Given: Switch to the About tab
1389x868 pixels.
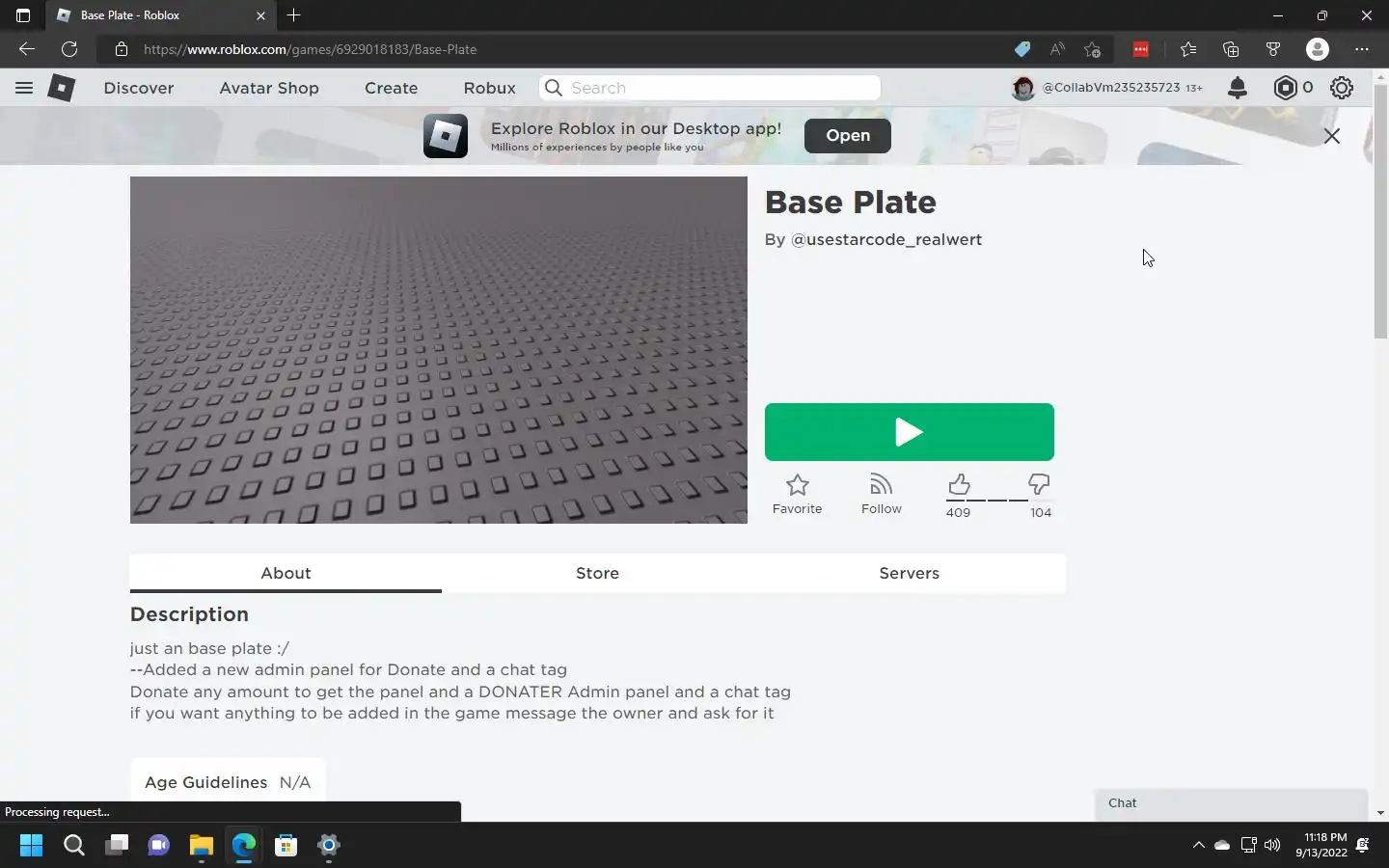Looking at the screenshot, I should tap(286, 573).
